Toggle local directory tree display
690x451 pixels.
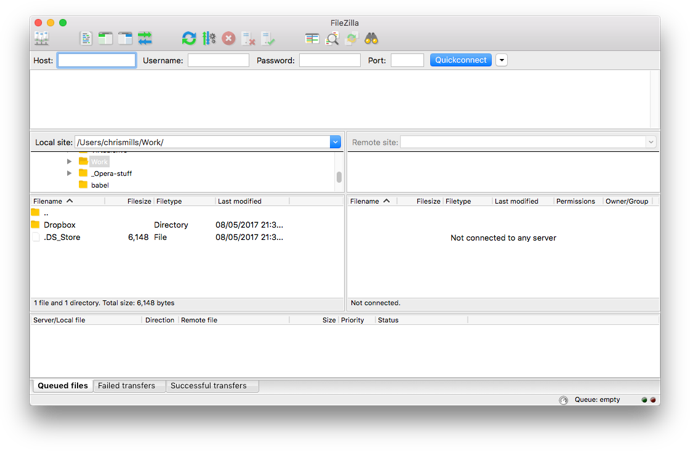pyautogui.click(x=105, y=39)
